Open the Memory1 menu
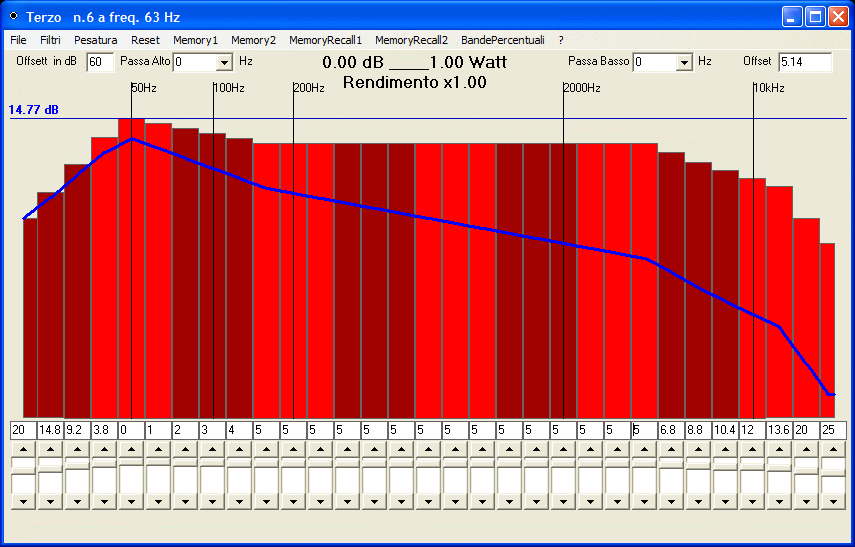855x547 pixels. [x=195, y=40]
